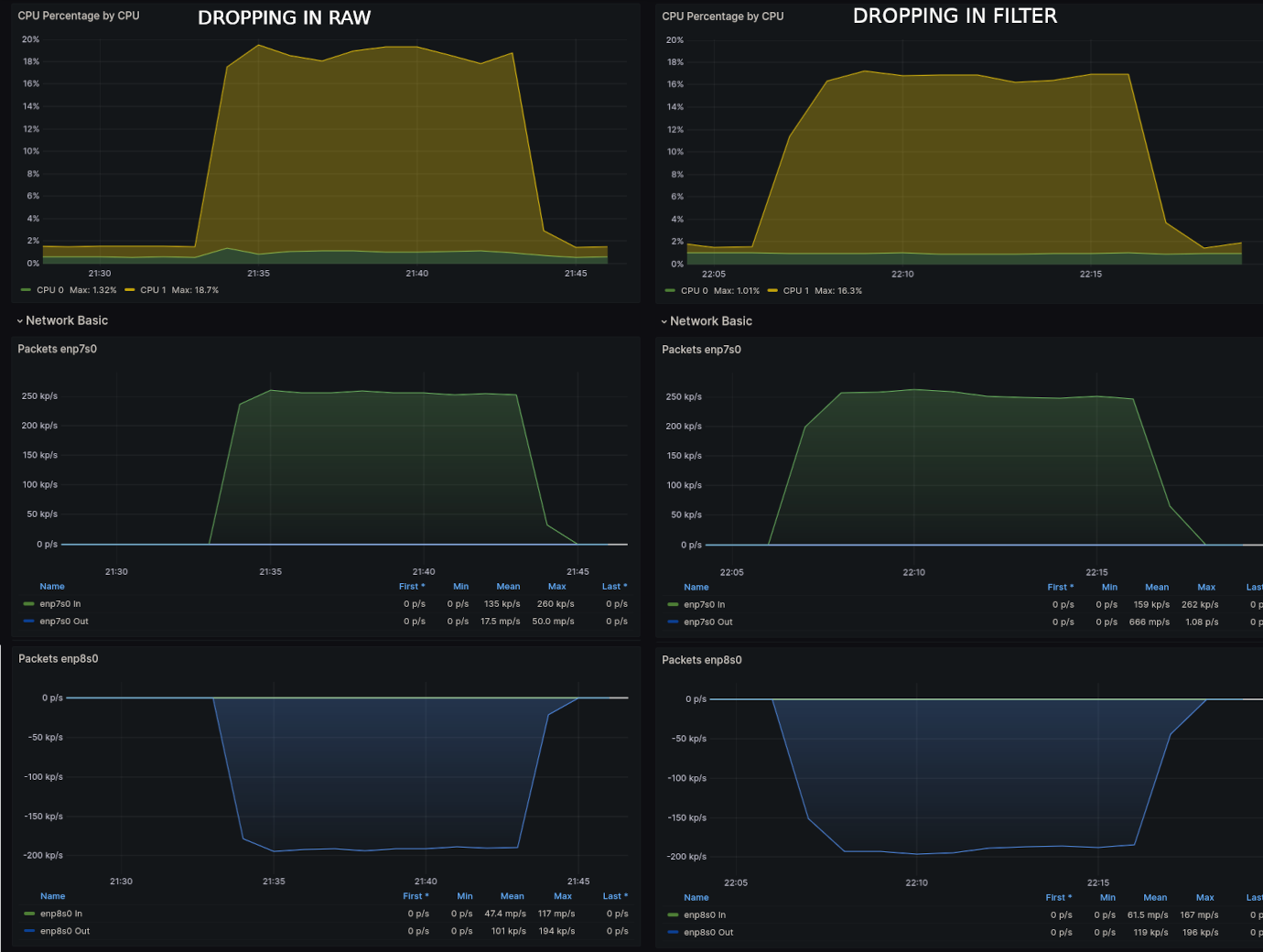Click the green CPU 0 legend color icon in the DROPPING IN RAW panel
1263x952 pixels.
pos(27,290)
